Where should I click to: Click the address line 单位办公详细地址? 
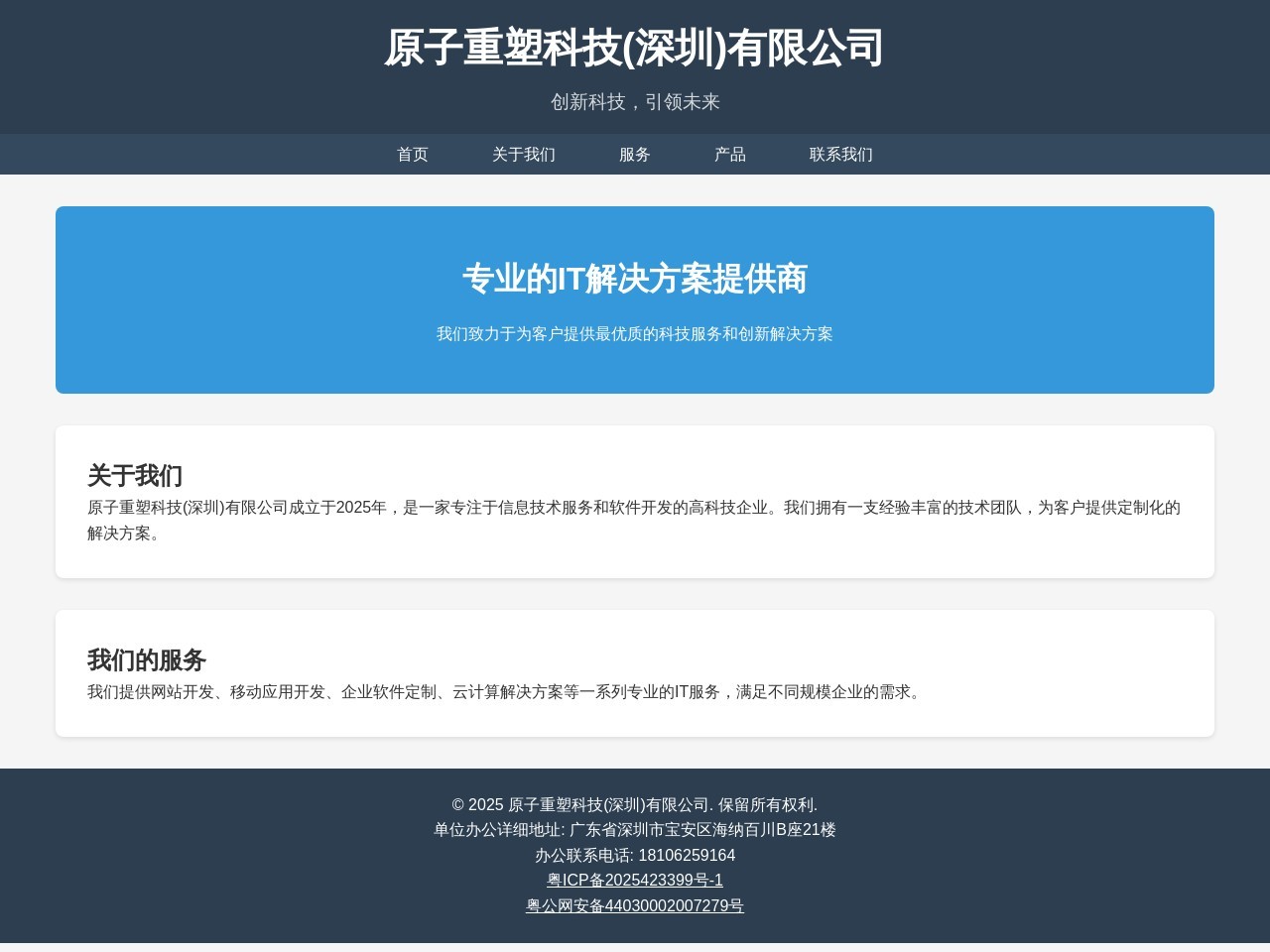635,830
